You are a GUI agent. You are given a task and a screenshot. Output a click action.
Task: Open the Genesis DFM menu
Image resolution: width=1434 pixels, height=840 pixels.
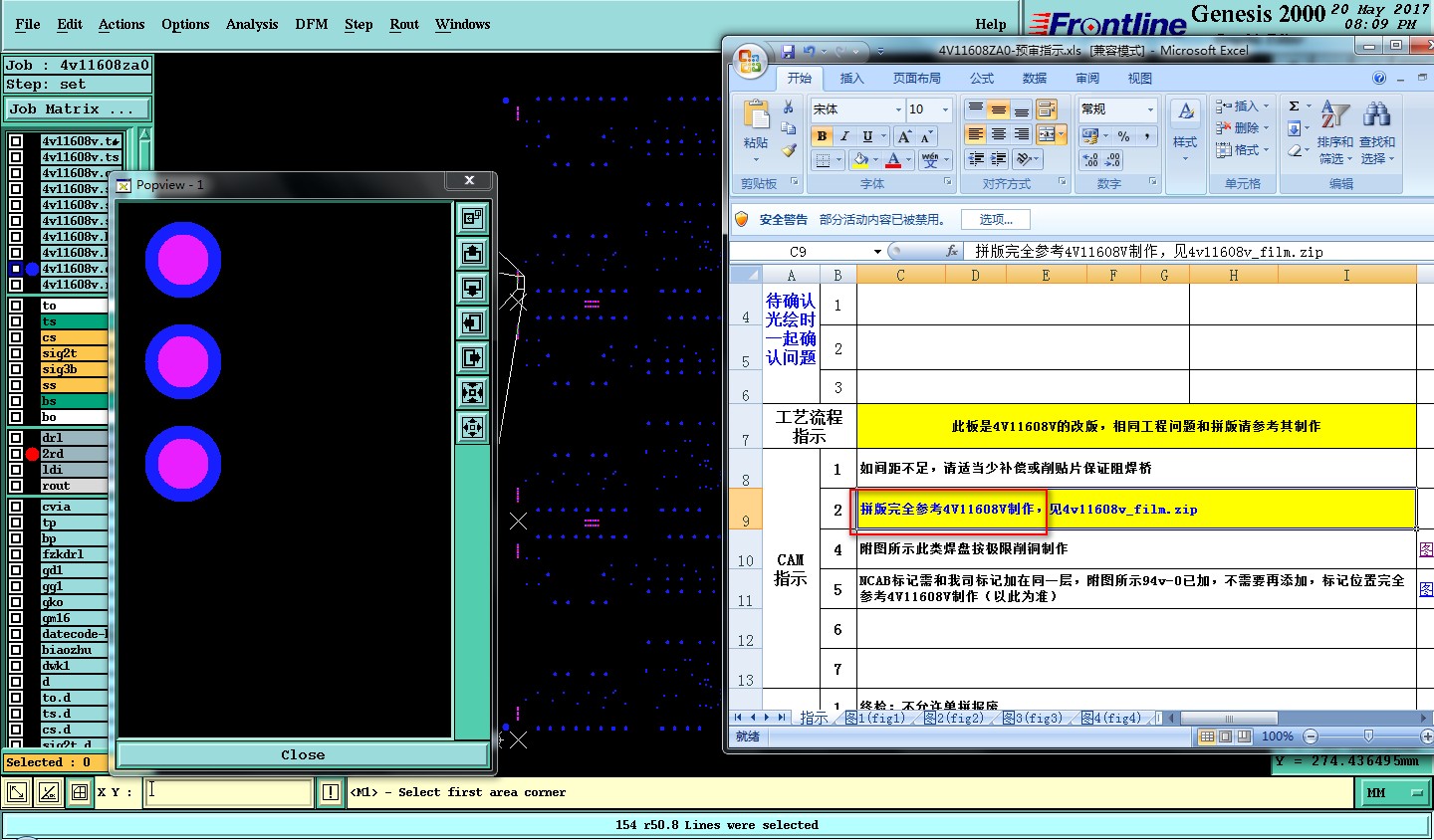coord(312,24)
